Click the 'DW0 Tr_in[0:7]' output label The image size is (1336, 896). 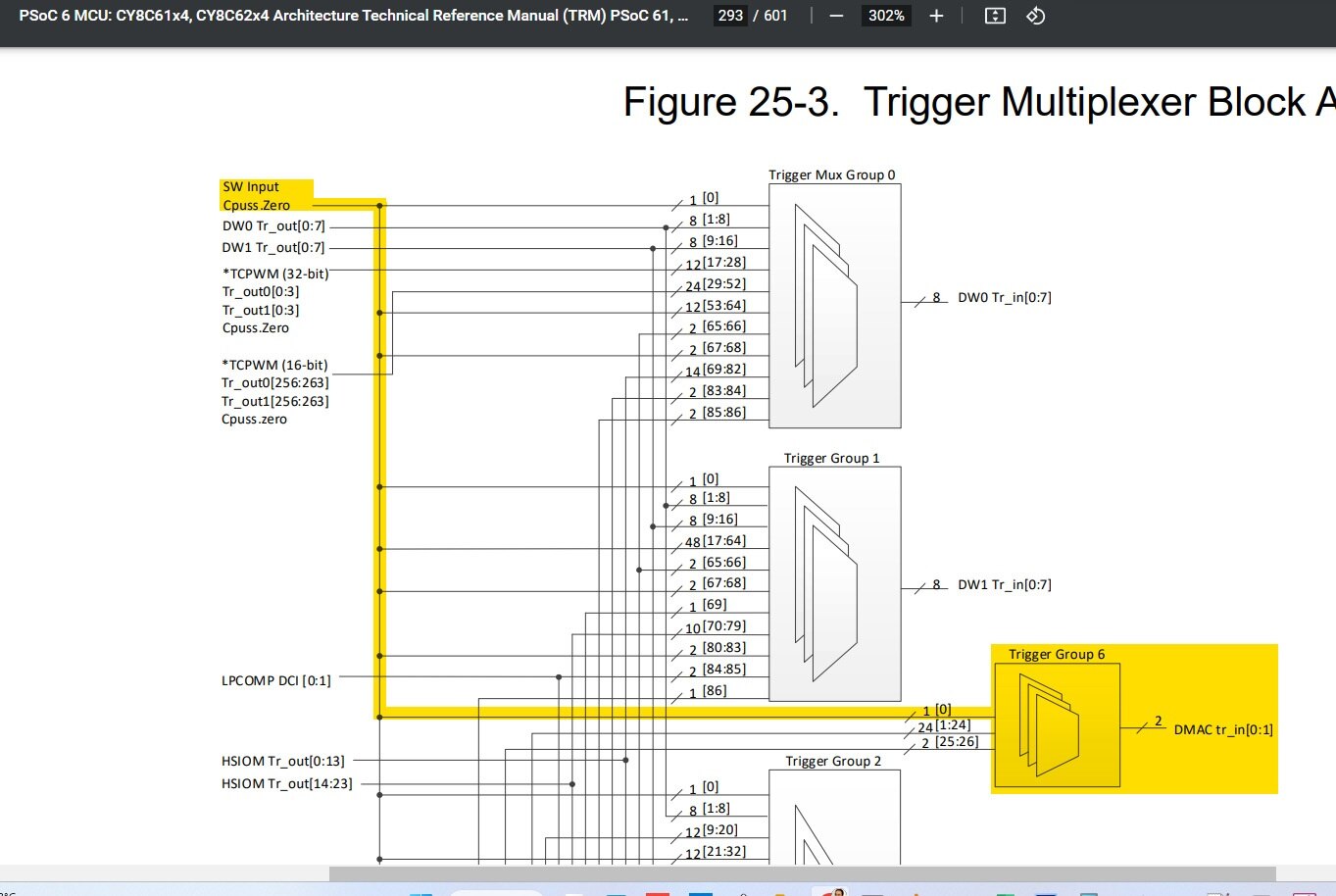pos(1005,298)
